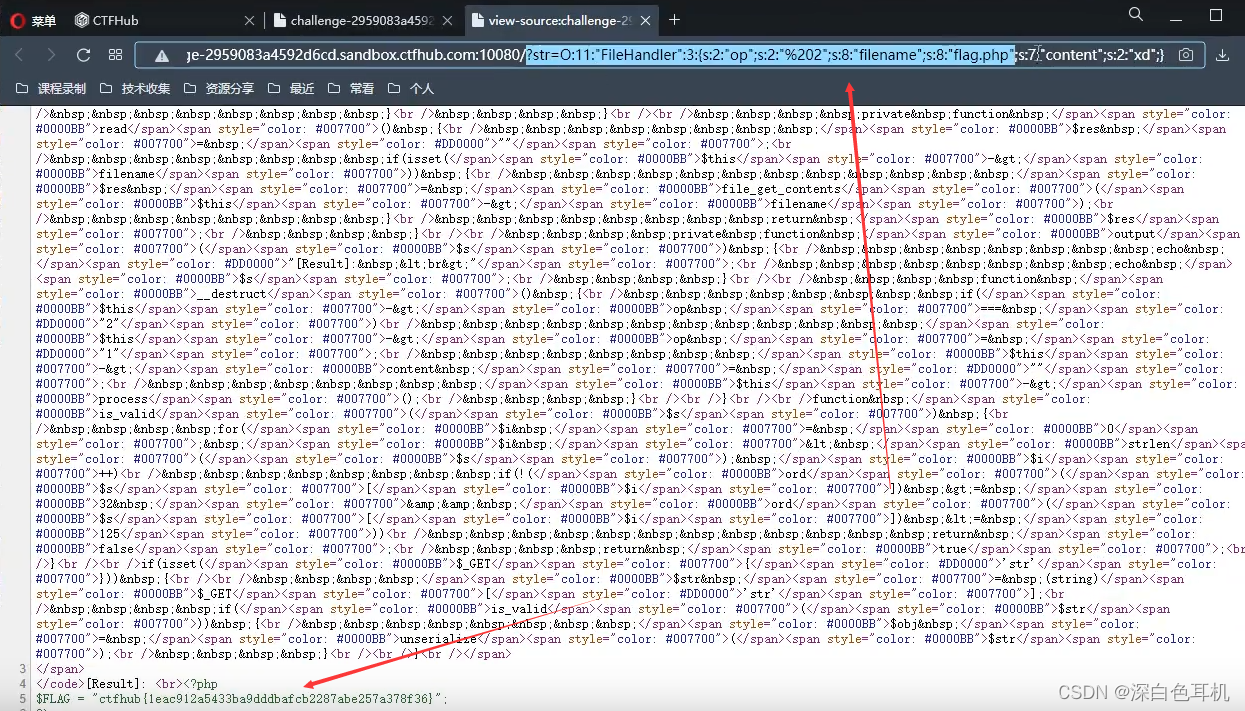This screenshot has width=1245, height=711.
Task: Open the 课程录制 bookmark folder
Action: tap(51, 89)
